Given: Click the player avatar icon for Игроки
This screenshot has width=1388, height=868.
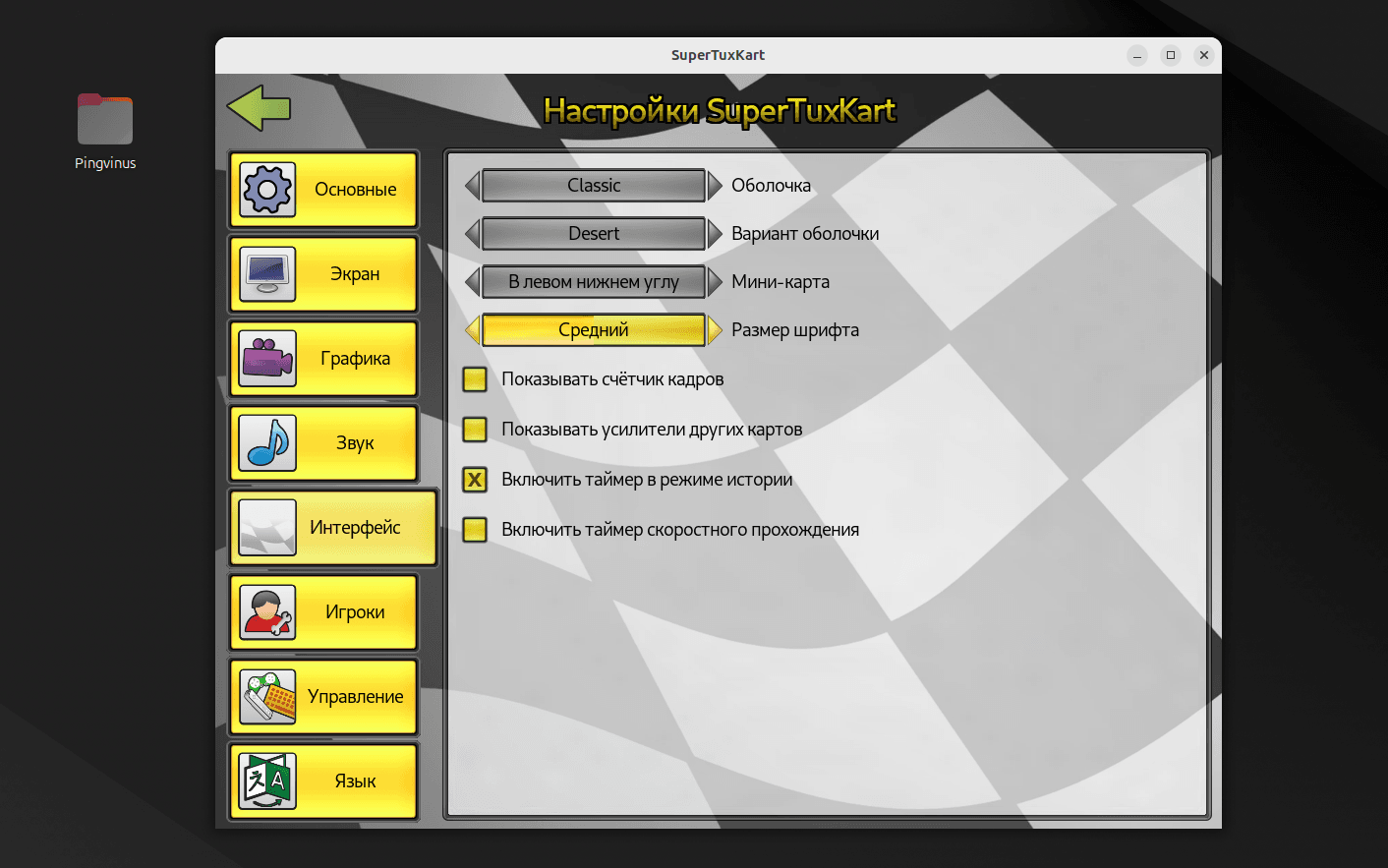Looking at the screenshot, I should (x=267, y=612).
